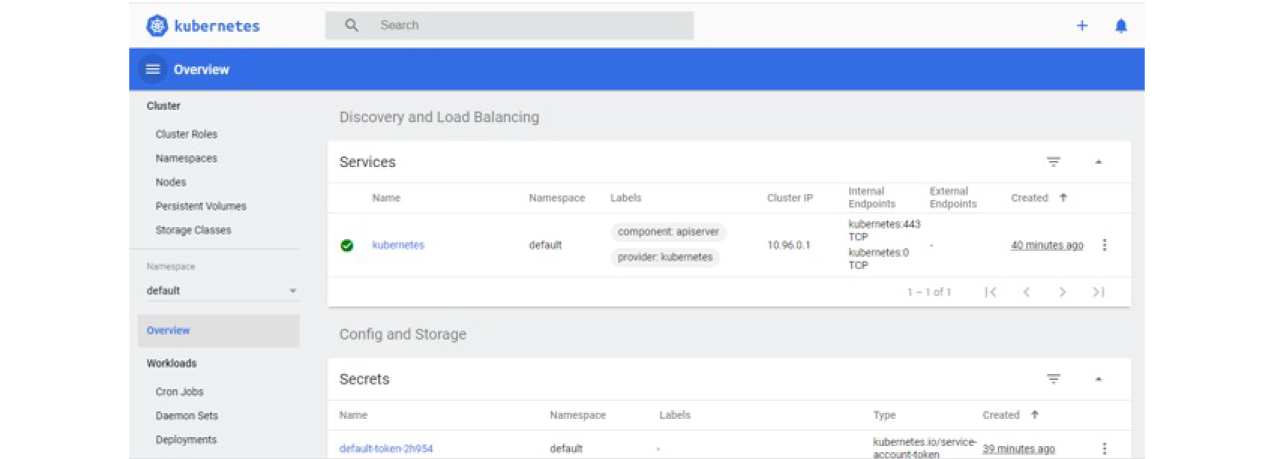Click the provider: kubernetes label chip

(665, 257)
